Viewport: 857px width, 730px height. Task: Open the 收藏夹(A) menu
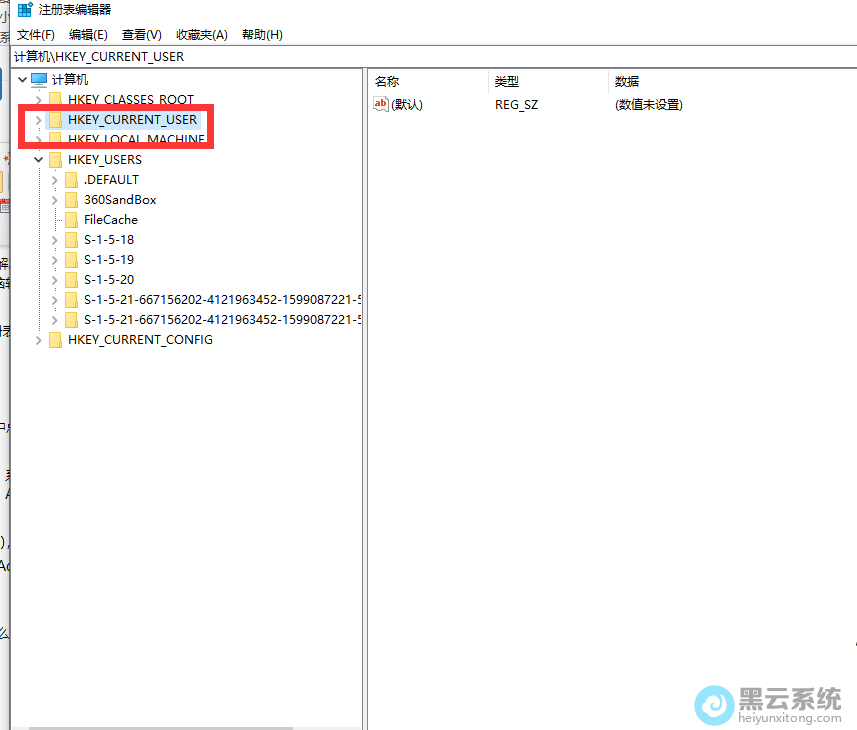pyautogui.click(x=201, y=35)
